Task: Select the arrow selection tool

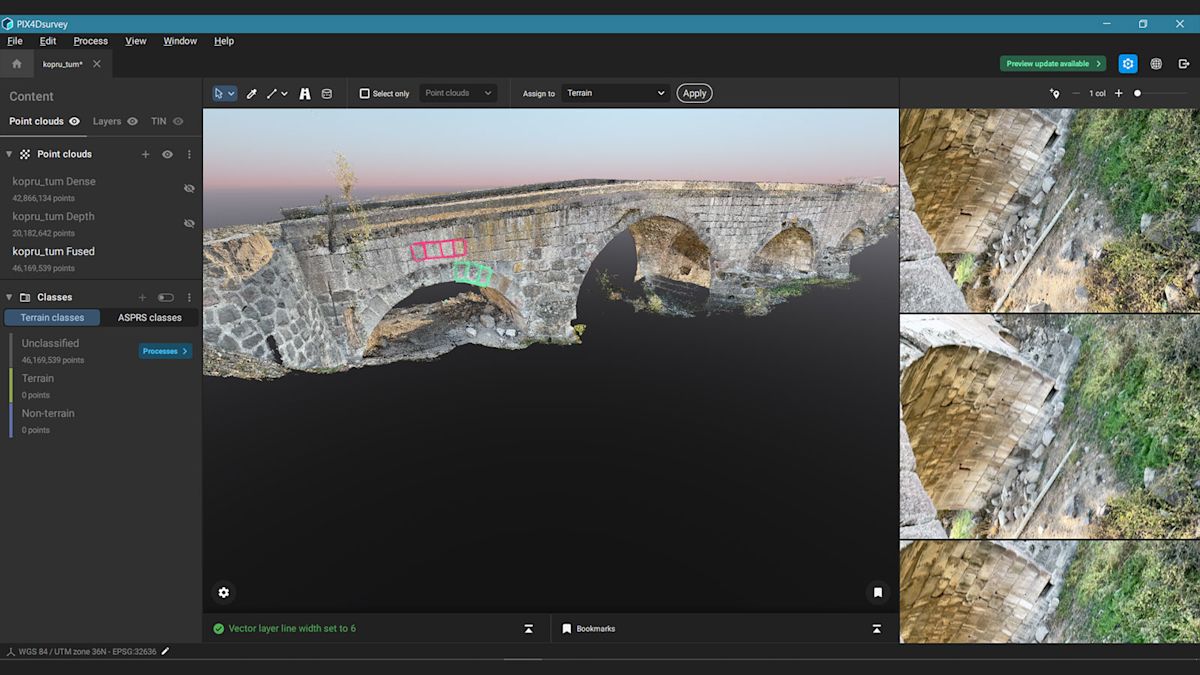Action: [219, 93]
